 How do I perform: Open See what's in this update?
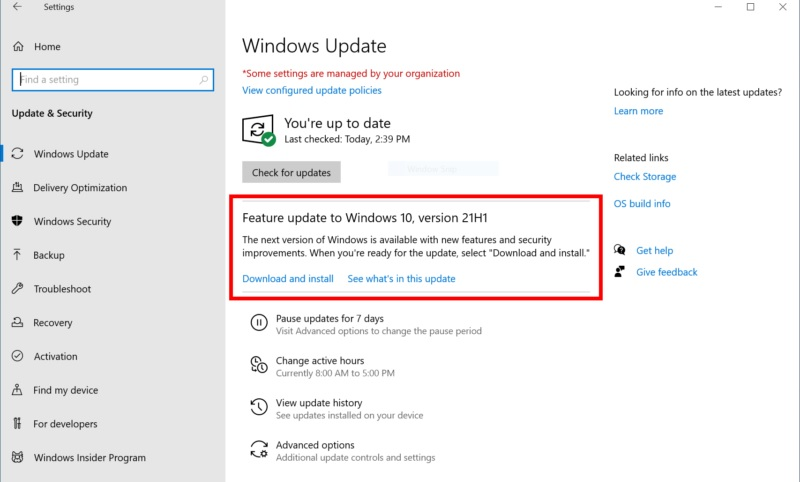pyautogui.click(x=401, y=278)
